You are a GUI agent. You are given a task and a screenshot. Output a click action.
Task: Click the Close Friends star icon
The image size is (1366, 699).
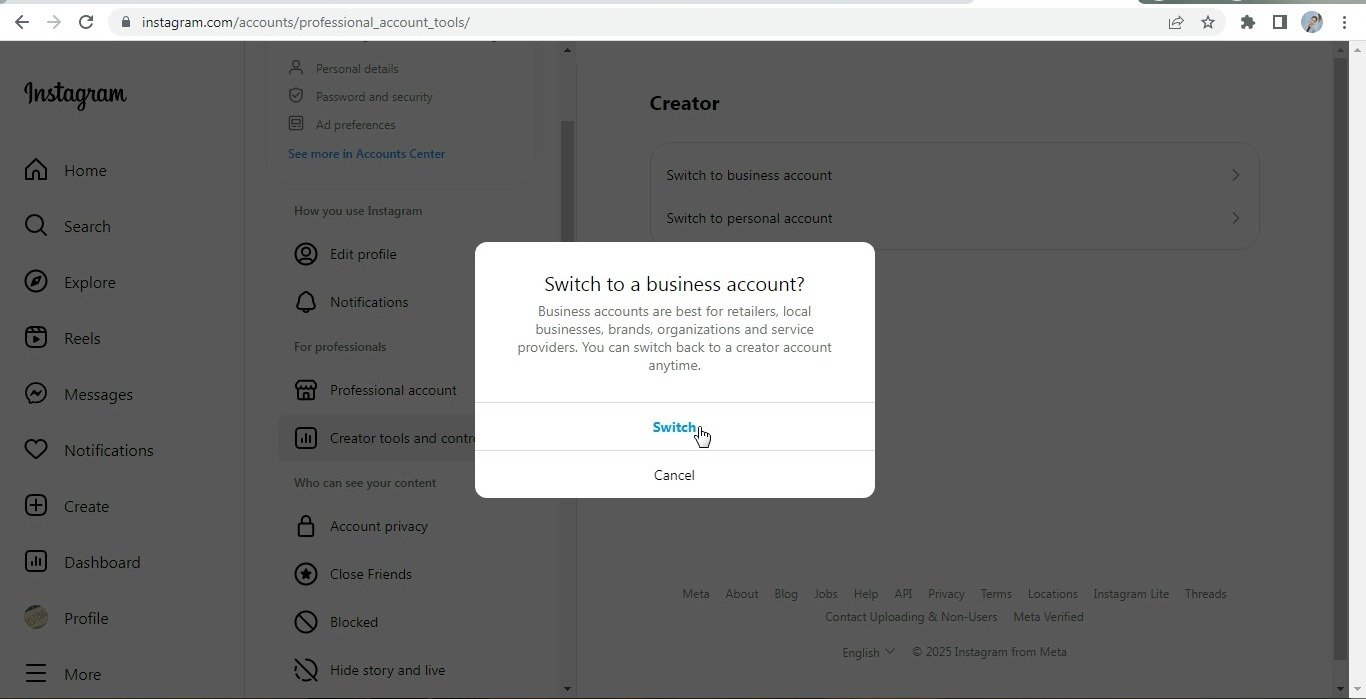pos(306,574)
